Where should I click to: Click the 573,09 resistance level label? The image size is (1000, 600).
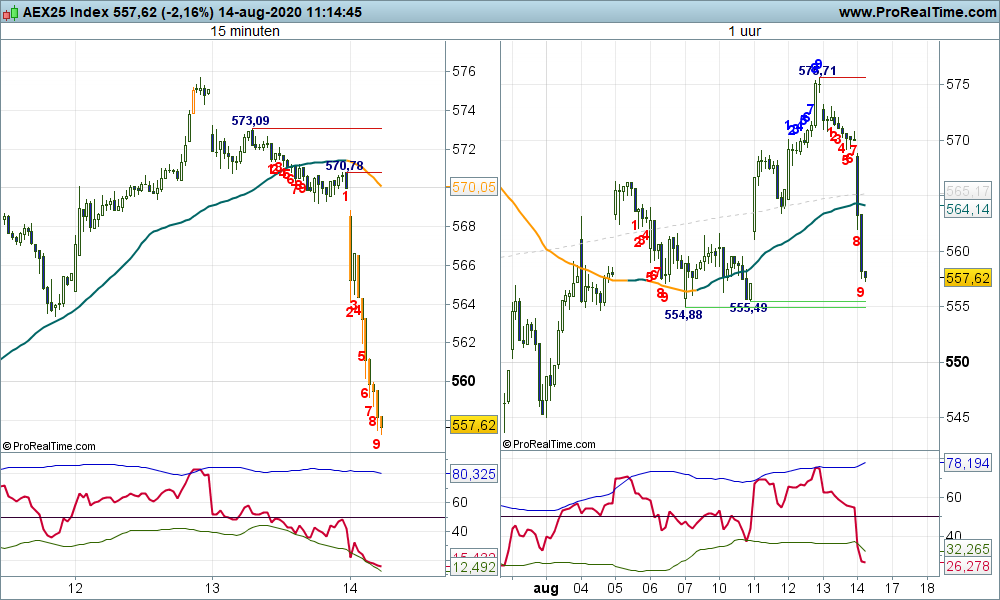coord(250,121)
